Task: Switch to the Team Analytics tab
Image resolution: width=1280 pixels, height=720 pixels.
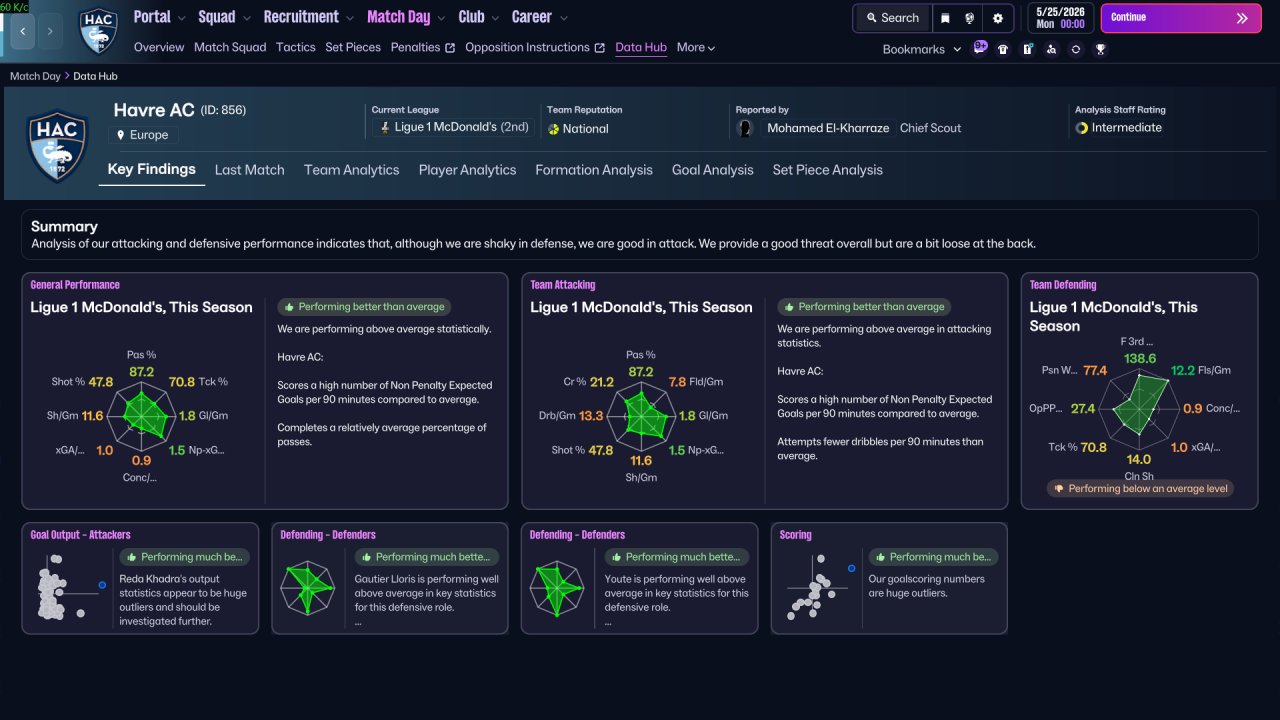Action: click(x=352, y=170)
